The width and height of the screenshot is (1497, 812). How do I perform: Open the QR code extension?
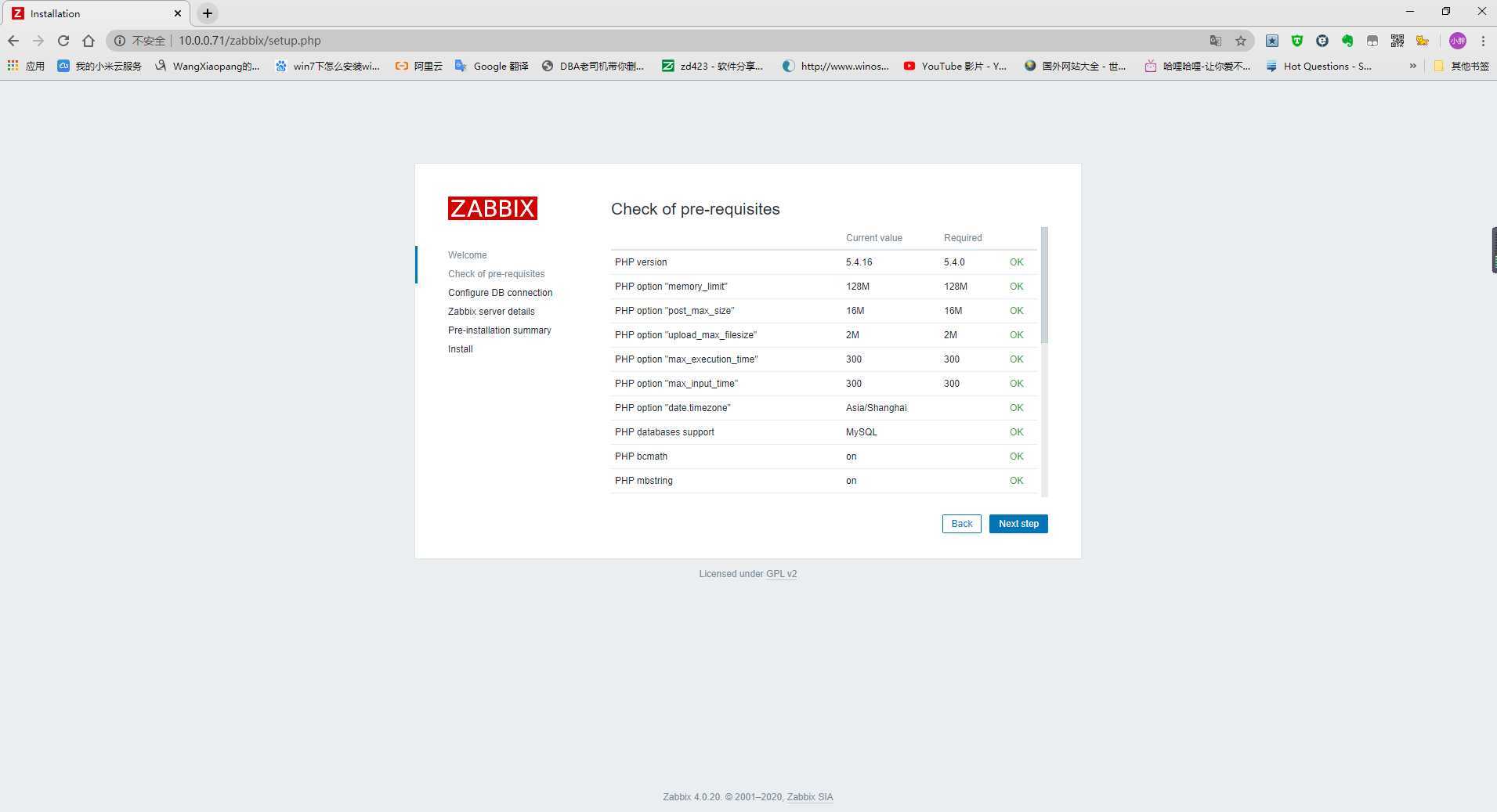(1398, 41)
